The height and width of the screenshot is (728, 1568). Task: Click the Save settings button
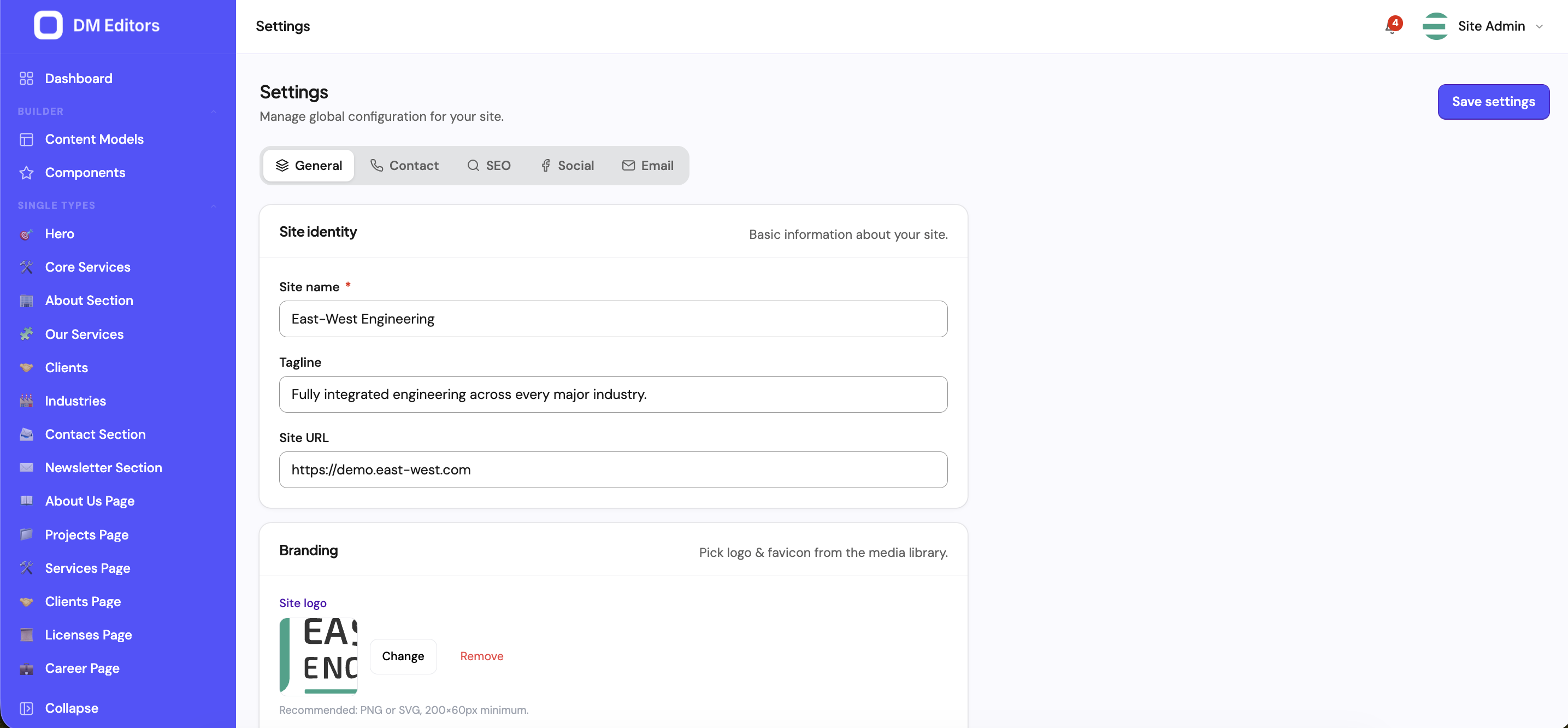[1493, 102]
